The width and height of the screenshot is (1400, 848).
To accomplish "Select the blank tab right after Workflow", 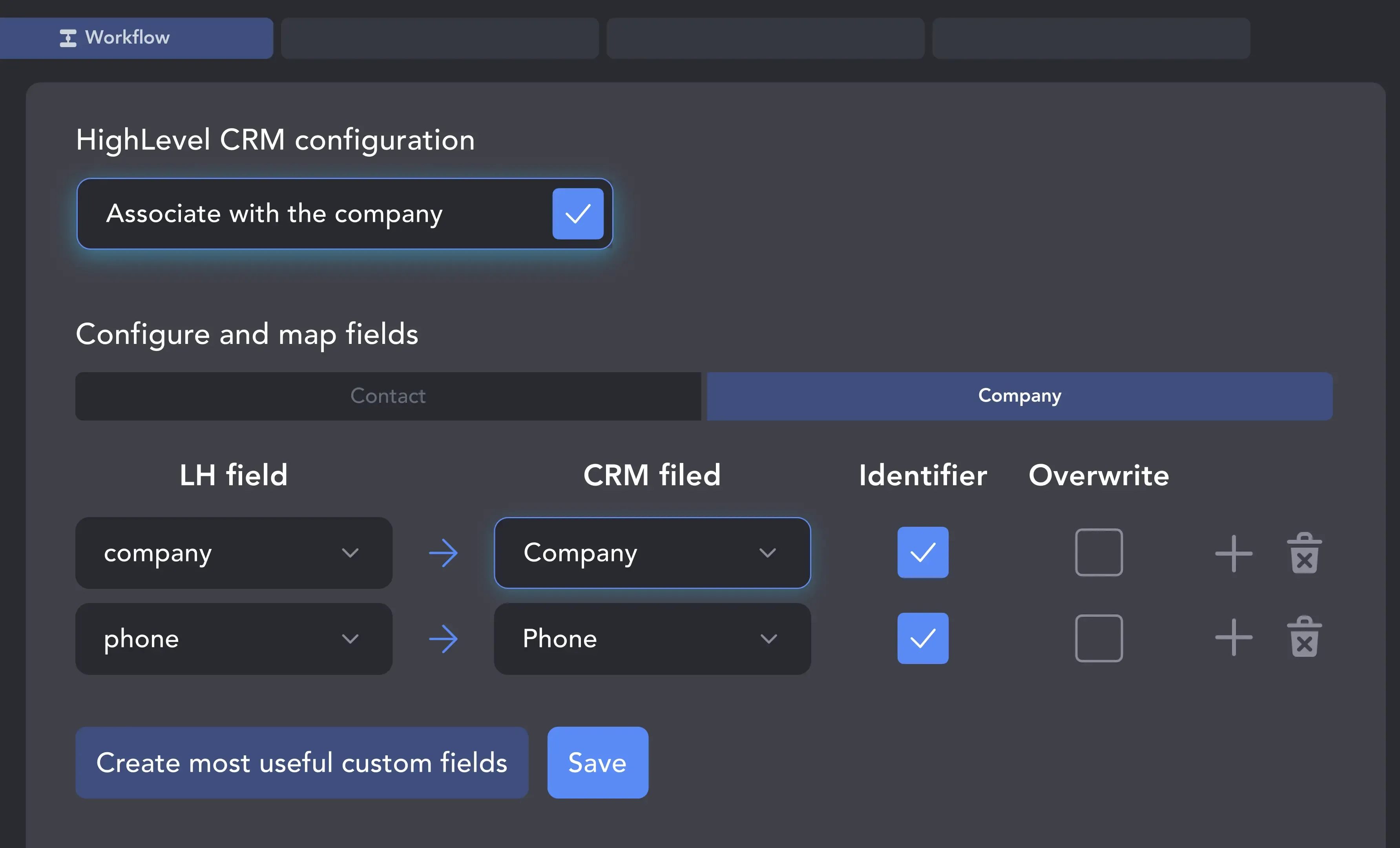I will [440, 38].
